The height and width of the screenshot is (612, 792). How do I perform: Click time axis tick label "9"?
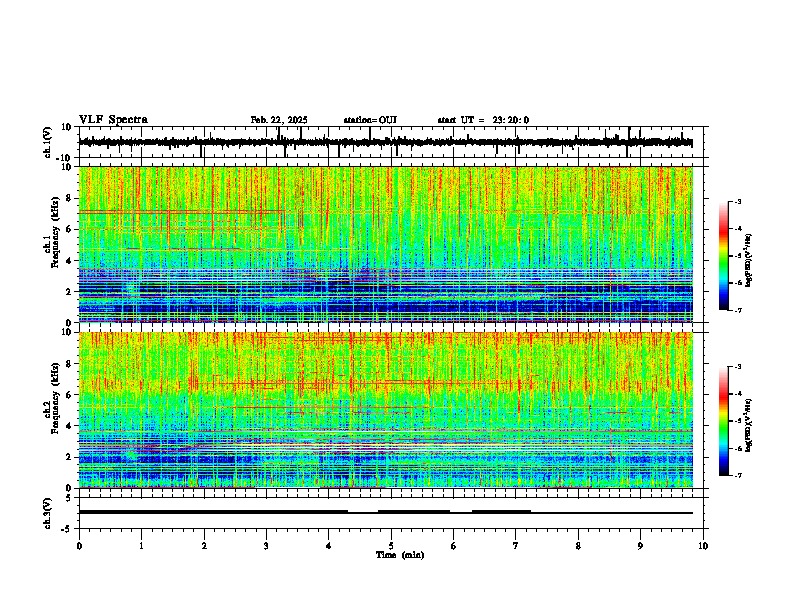(x=640, y=546)
